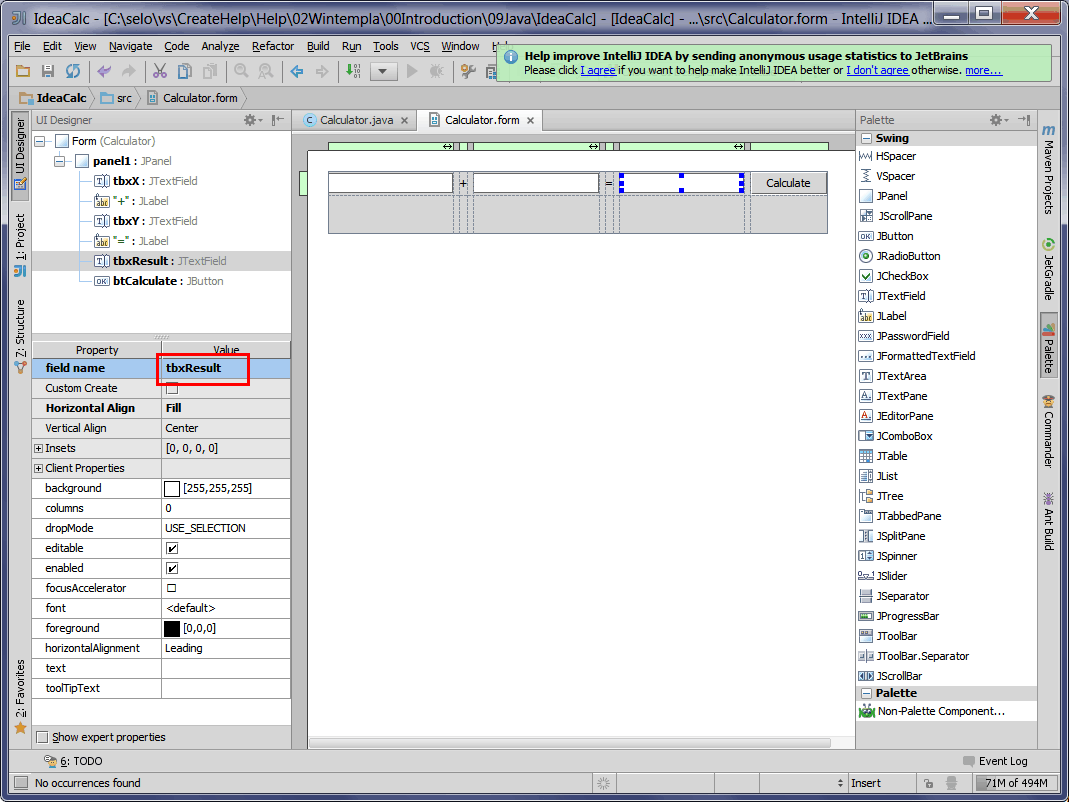The width and height of the screenshot is (1069, 802).
Task: Click the Forward navigation arrow
Action: tap(321, 71)
